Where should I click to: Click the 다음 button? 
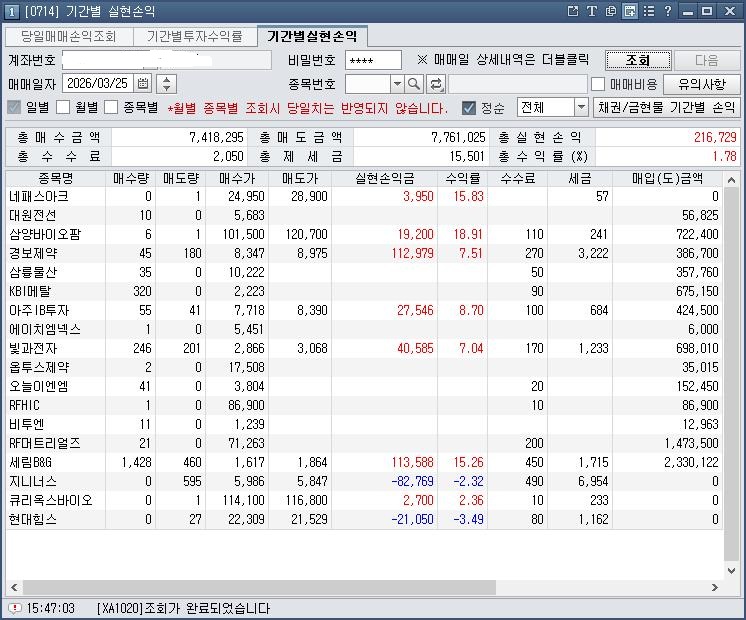707,60
